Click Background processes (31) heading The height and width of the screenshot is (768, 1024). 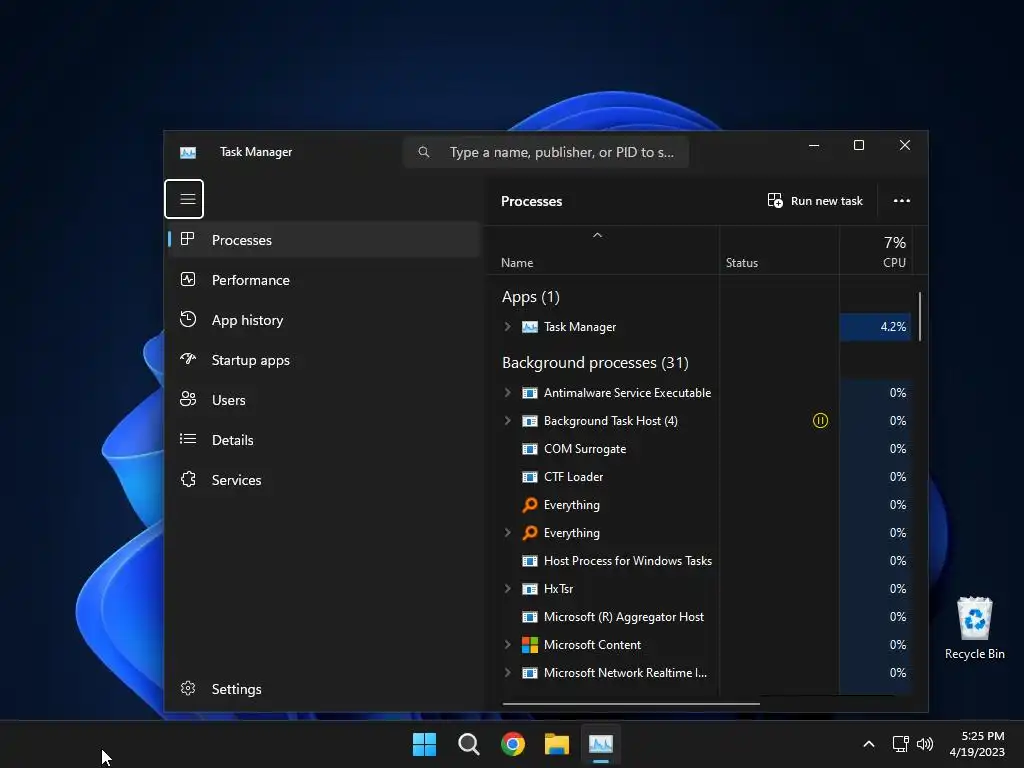(x=595, y=362)
